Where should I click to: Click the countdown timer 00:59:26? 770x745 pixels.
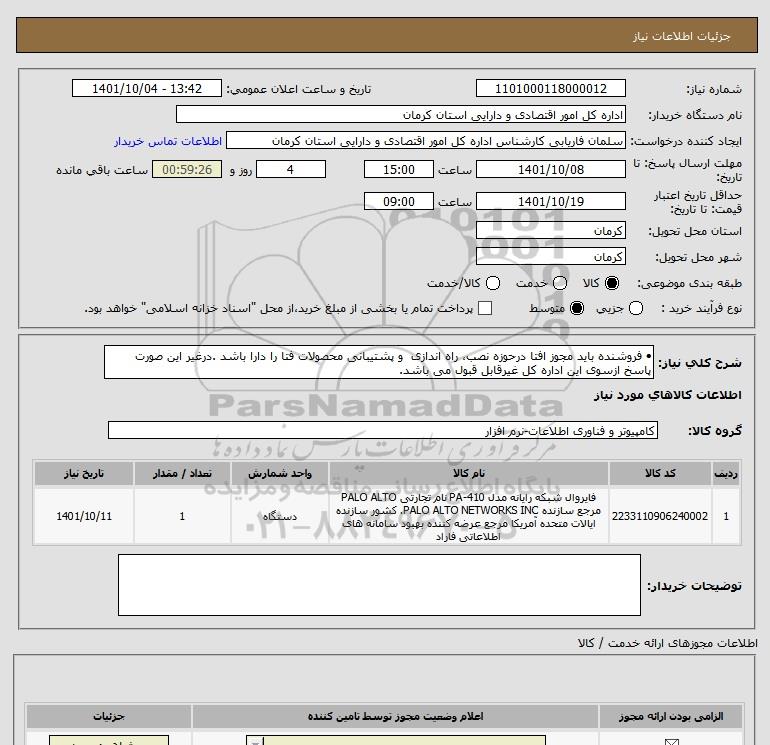187,169
